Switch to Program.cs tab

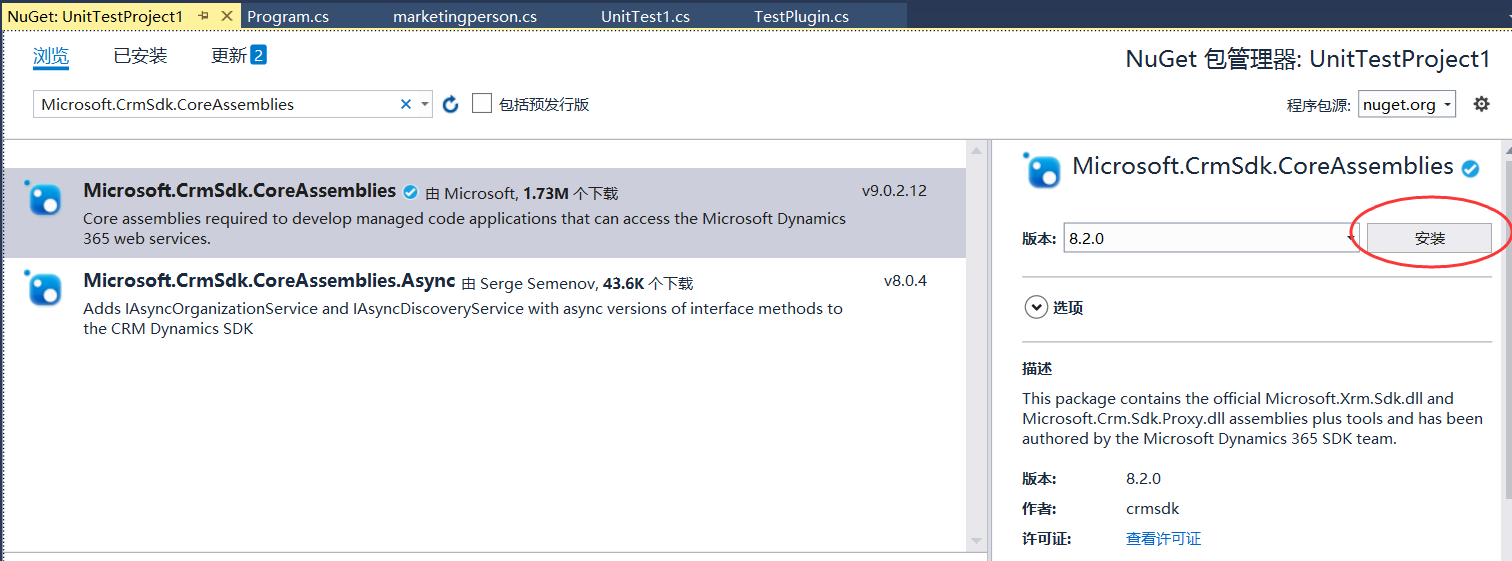tap(288, 17)
